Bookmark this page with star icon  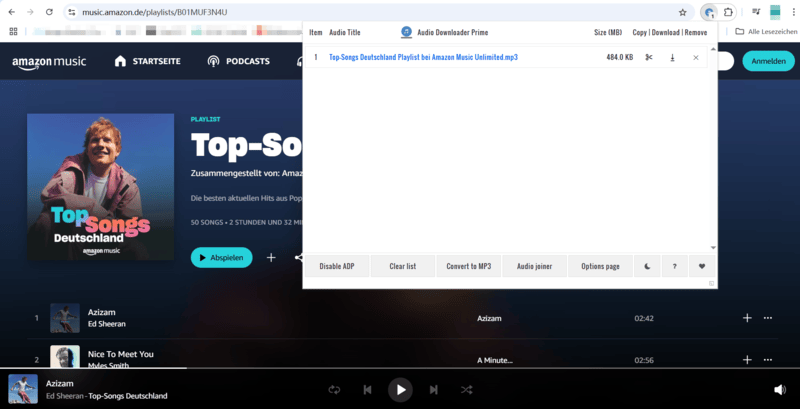pyautogui.click(x=682, y=12)
